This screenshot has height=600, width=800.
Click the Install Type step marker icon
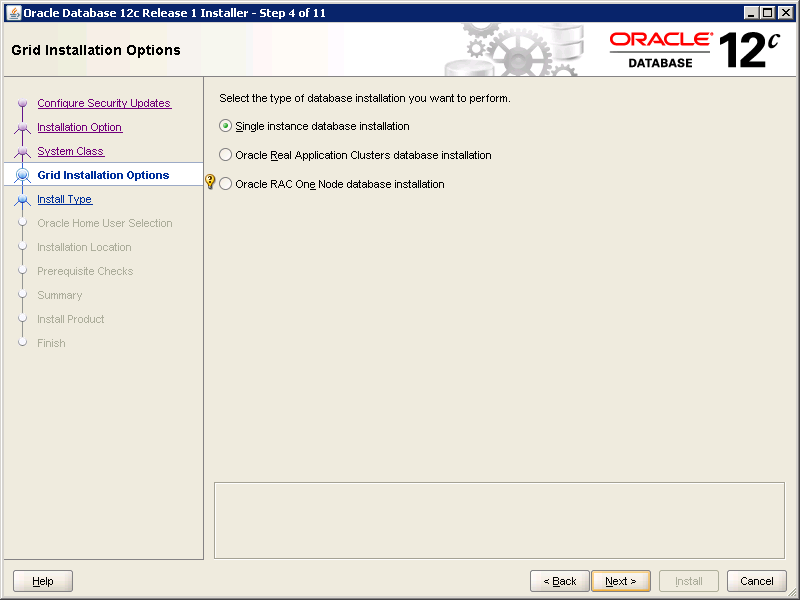tap(22, 199)
